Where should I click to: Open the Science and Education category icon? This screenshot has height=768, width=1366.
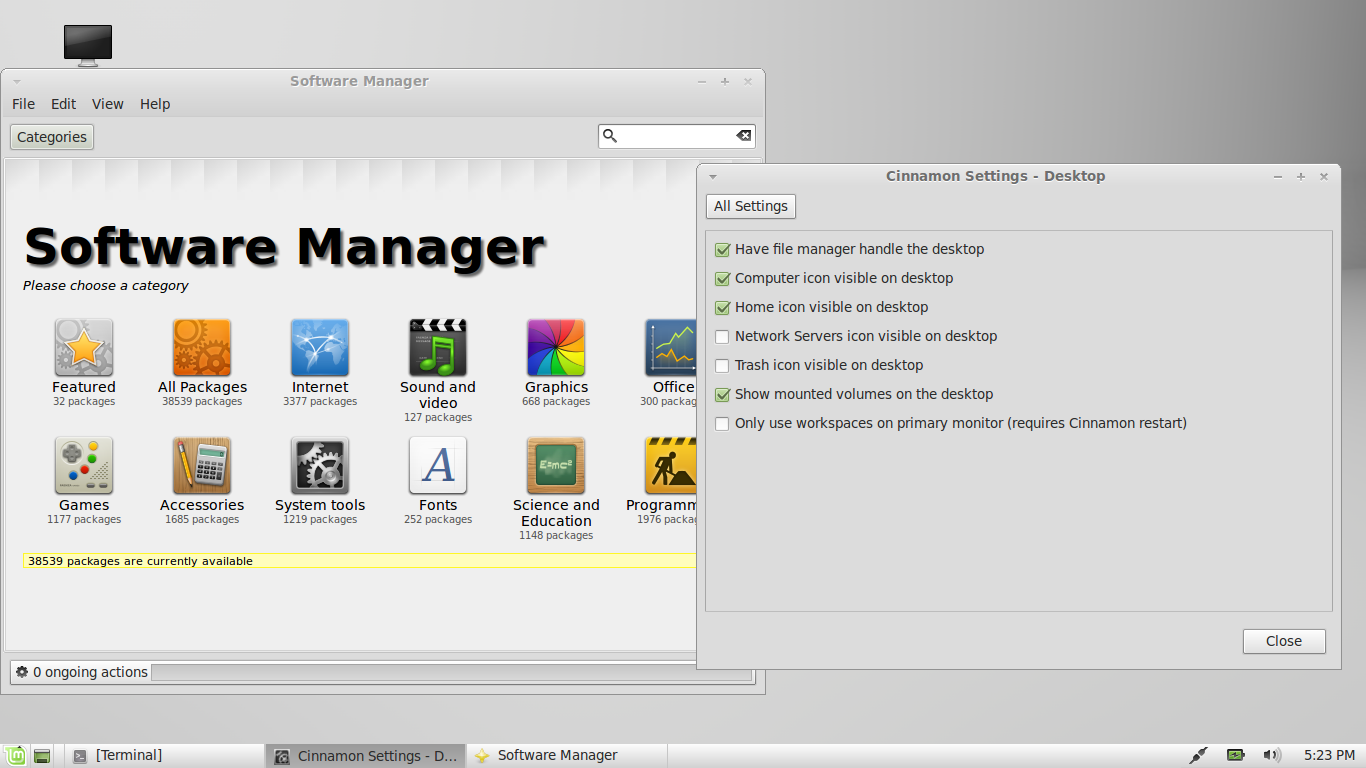(556, 466)
